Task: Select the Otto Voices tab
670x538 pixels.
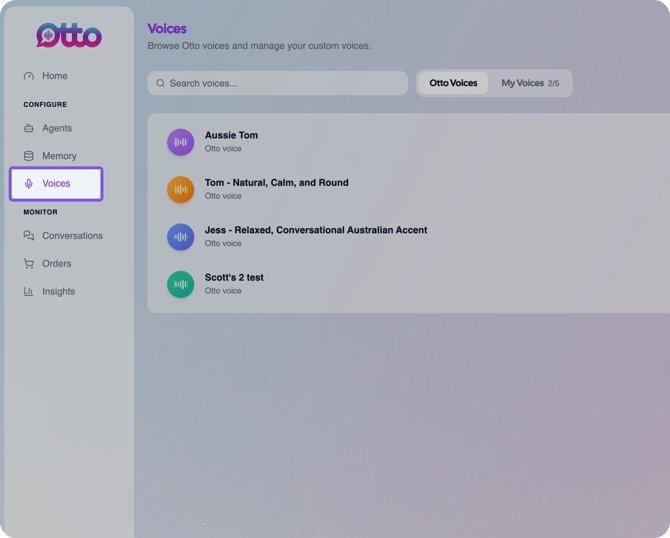Action: click(453, 83)
